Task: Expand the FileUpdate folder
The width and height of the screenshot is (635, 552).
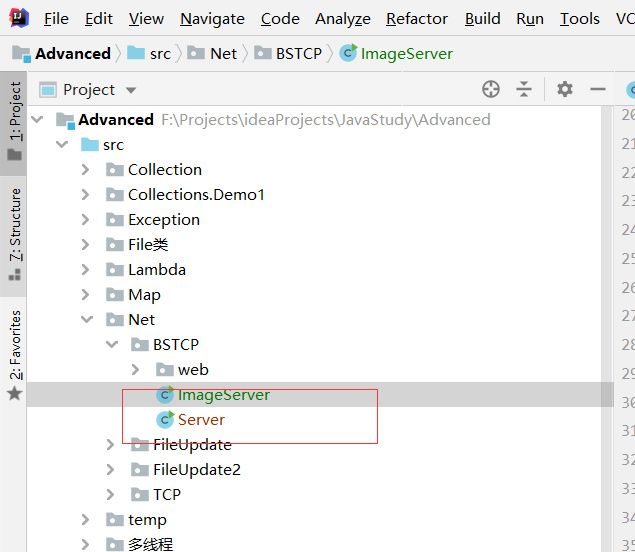Action: coord(110,445)
